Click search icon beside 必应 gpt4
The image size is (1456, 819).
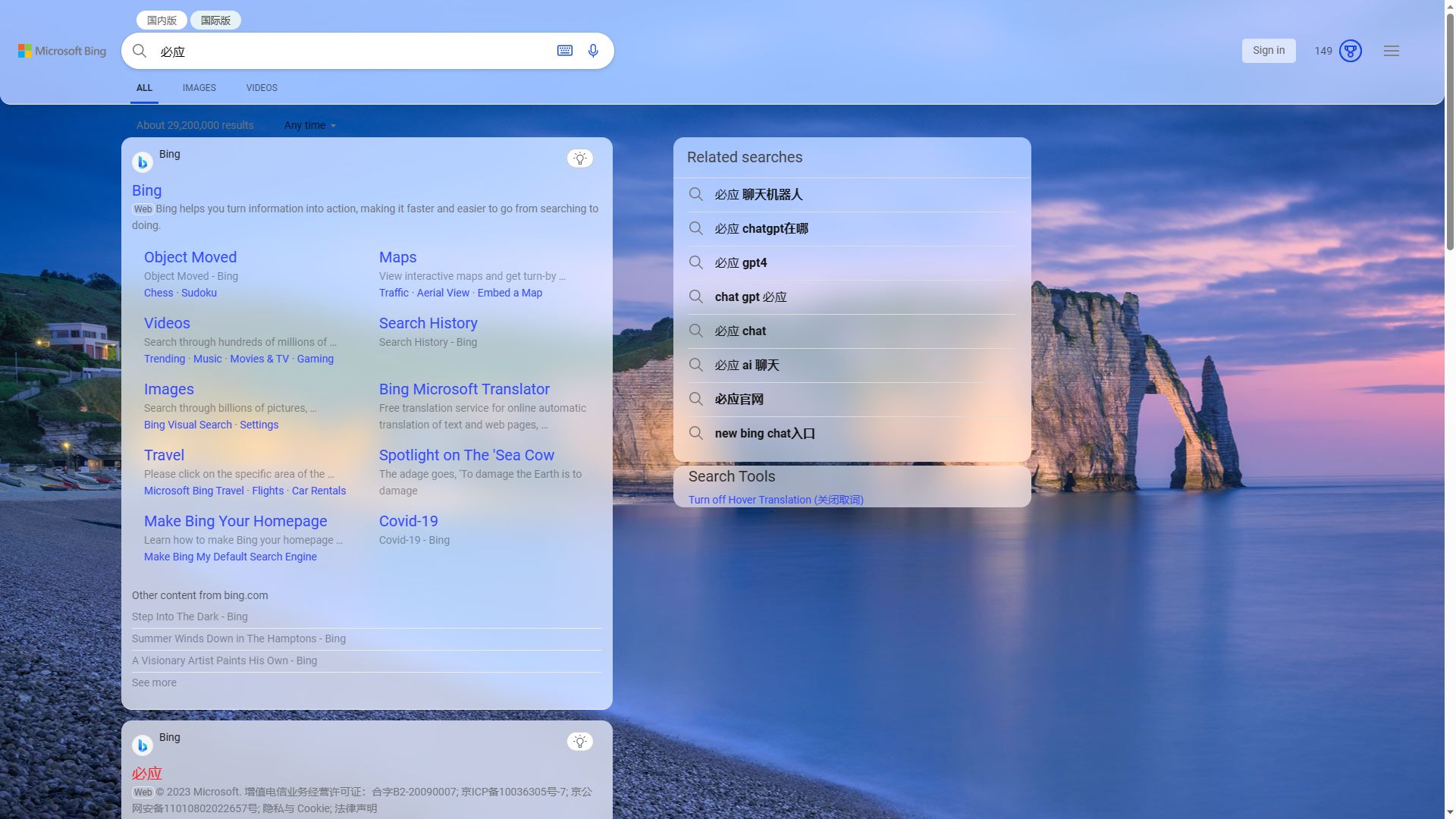(x=696, y=262)
